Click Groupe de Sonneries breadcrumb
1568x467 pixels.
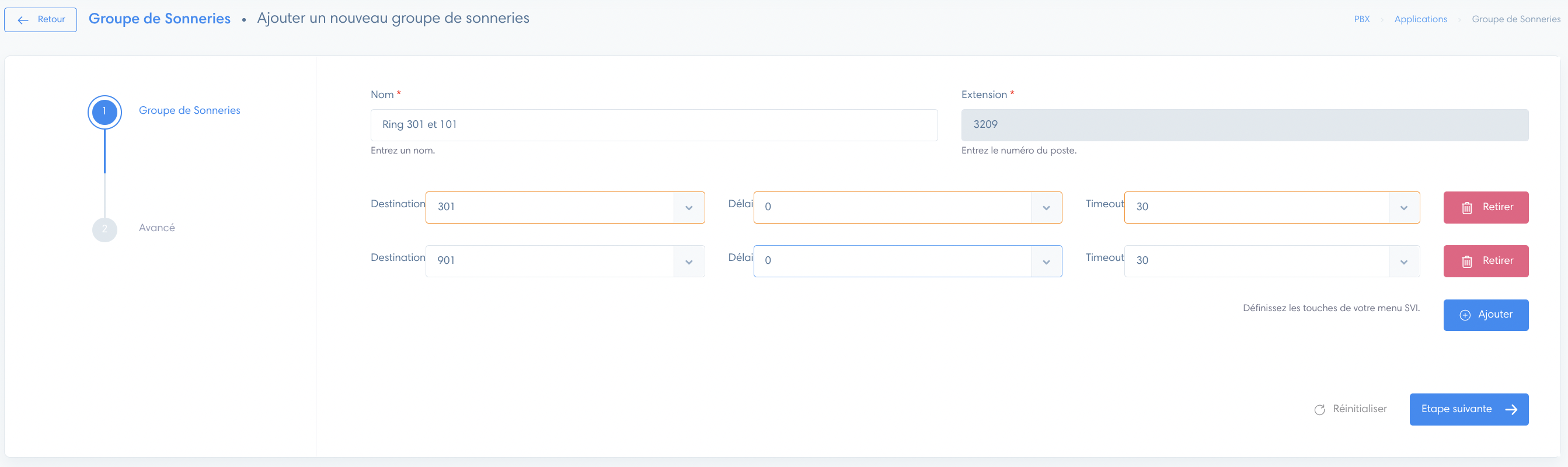(x=1515, y=19)
